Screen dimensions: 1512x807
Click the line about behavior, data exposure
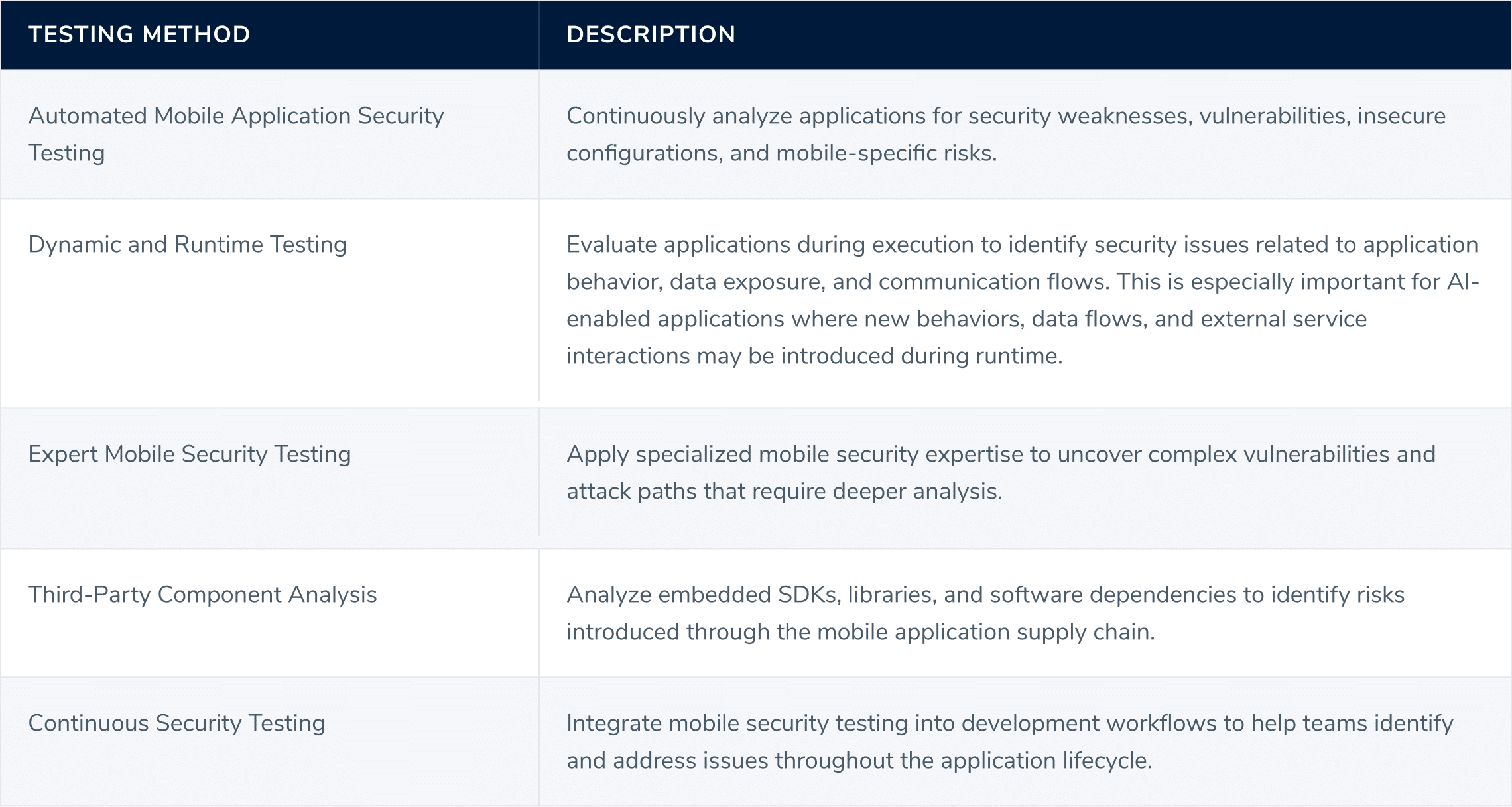(1023, 282)
